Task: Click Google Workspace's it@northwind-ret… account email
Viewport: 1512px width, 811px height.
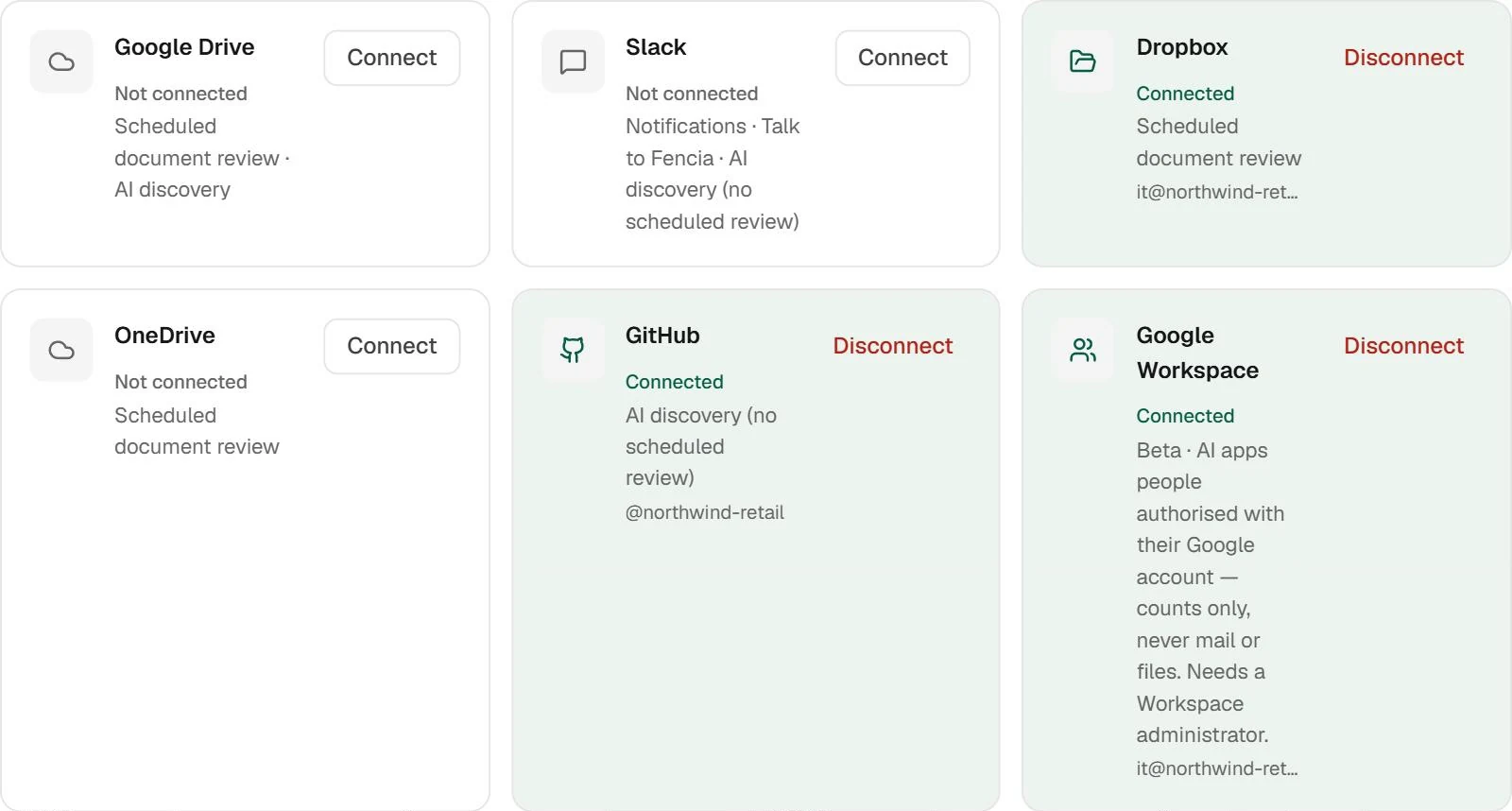Action: point(1217,768)
